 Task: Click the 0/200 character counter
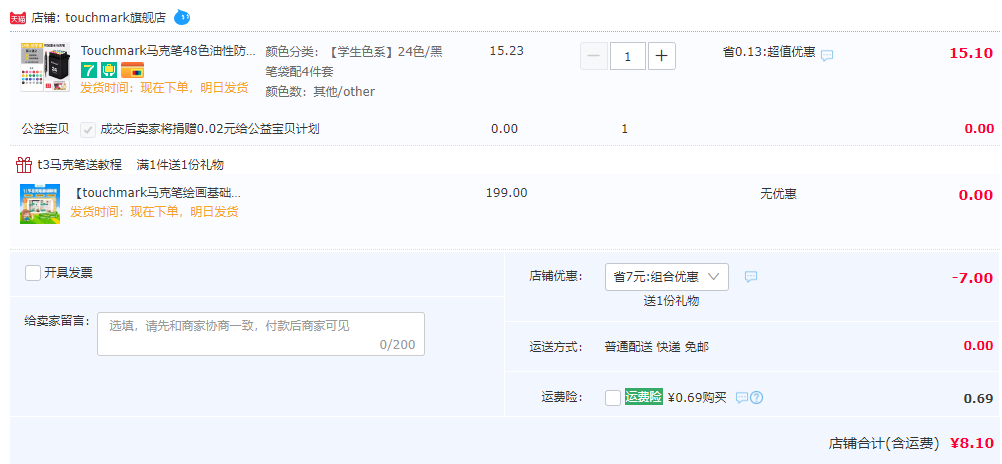coord(397,345)
